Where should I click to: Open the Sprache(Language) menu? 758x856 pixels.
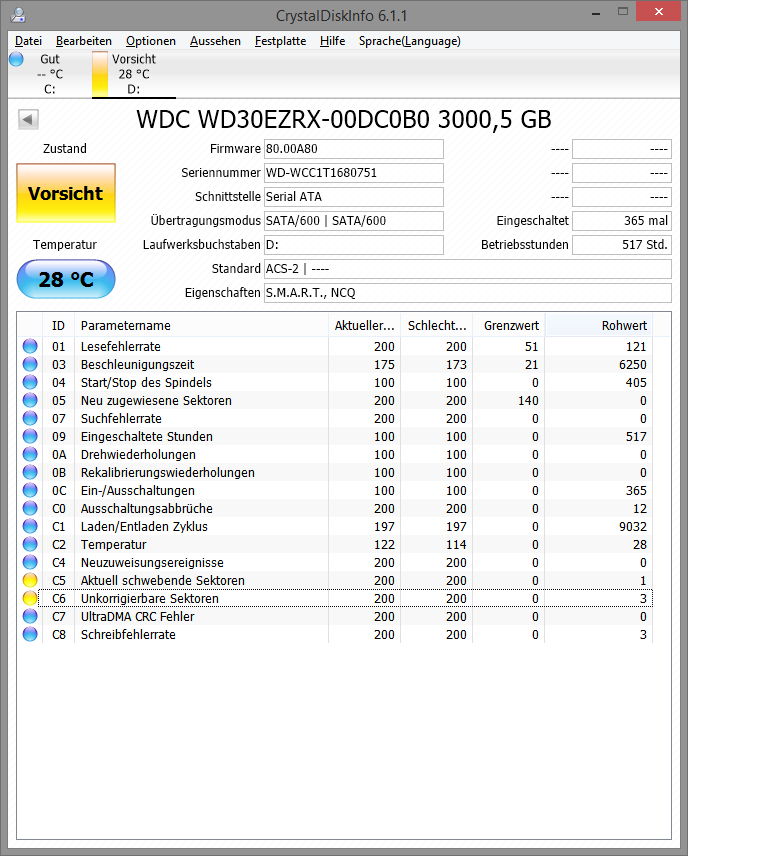(410, 41)
